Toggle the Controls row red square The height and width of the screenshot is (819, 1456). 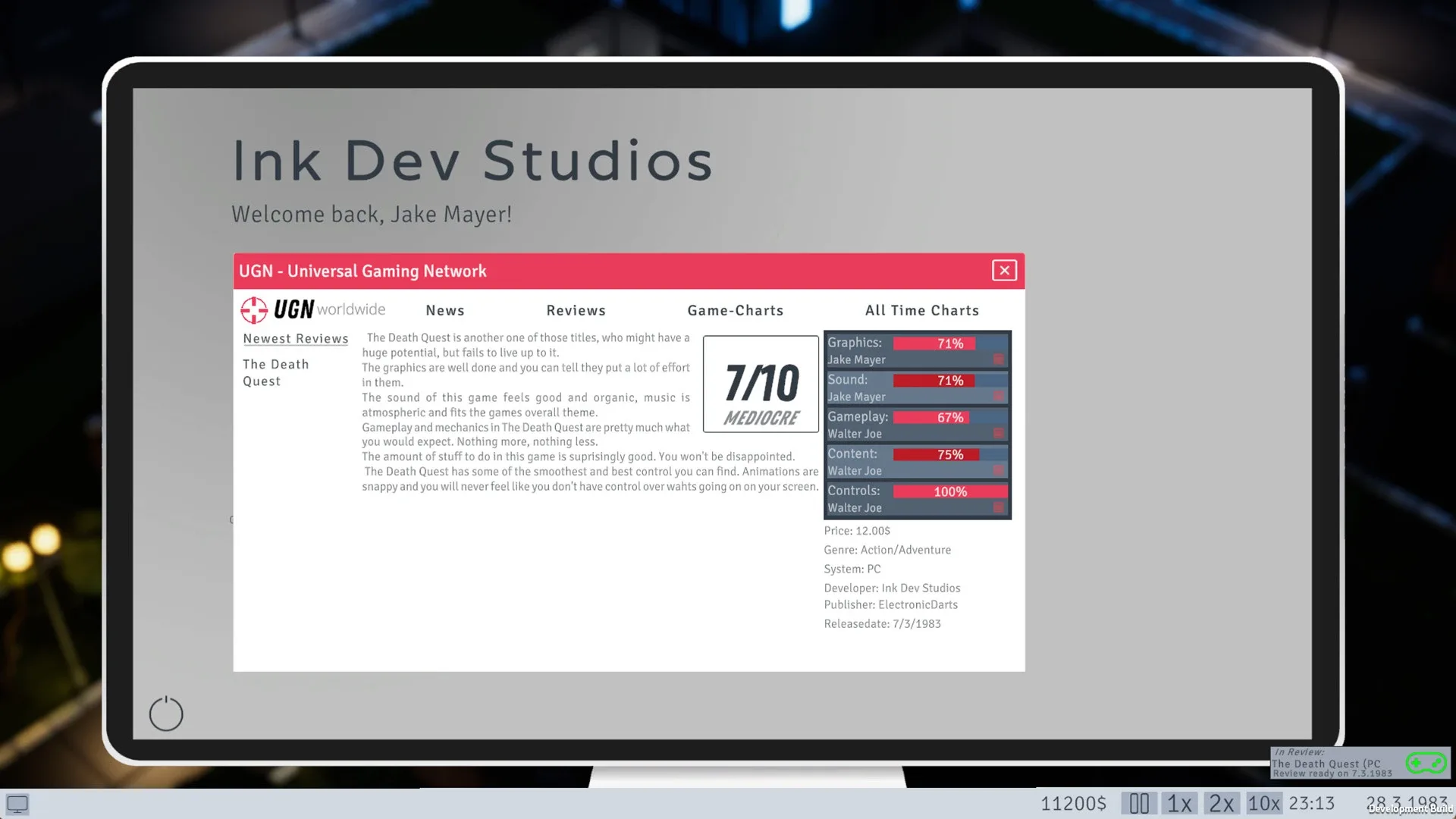(x=998, y=508)
